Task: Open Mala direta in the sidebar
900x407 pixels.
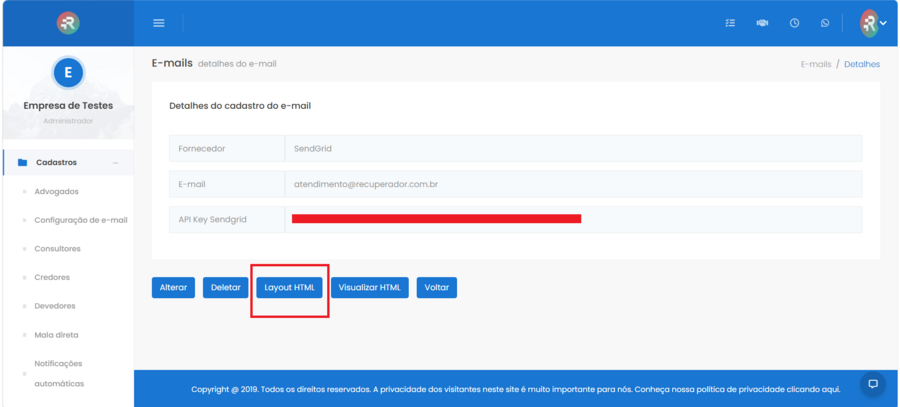Action: [56, 335]
